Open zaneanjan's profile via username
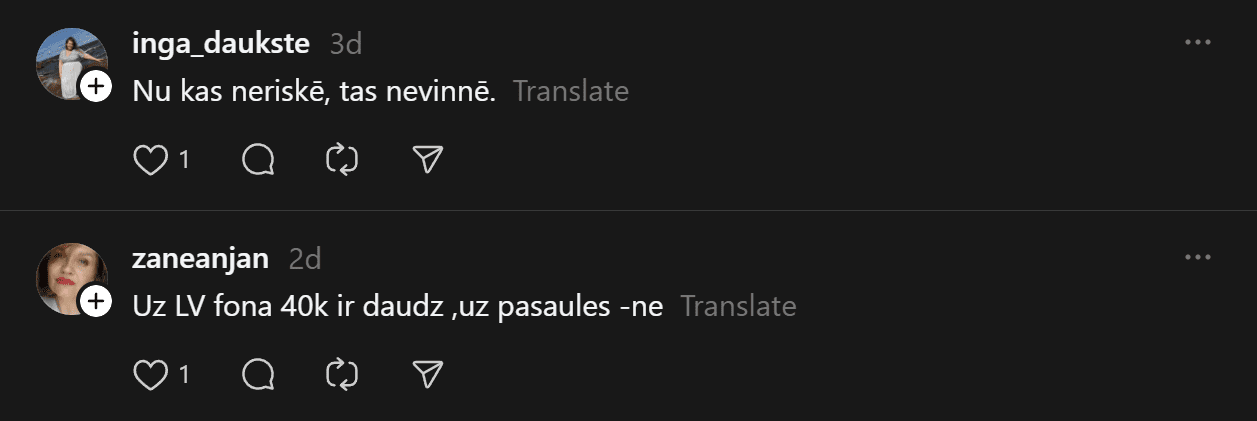Image resolution: width=1257 pixels, height=421 pixels. [x=200, y=258]
